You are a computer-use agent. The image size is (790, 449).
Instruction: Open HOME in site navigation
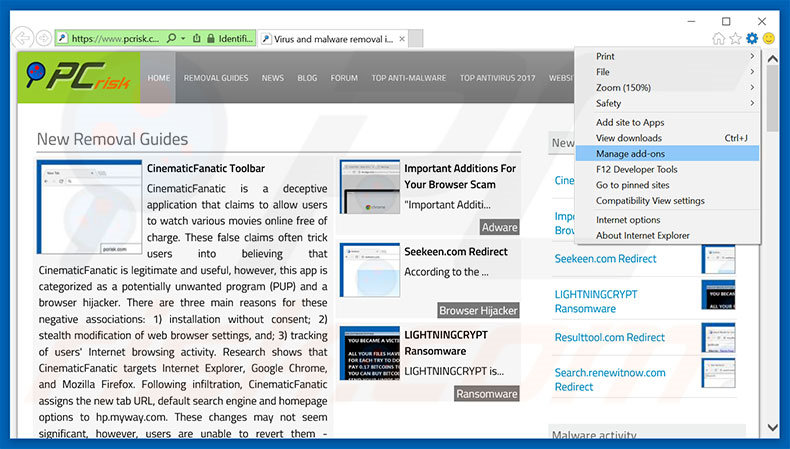pyautogui.click(x=159, y=78)
